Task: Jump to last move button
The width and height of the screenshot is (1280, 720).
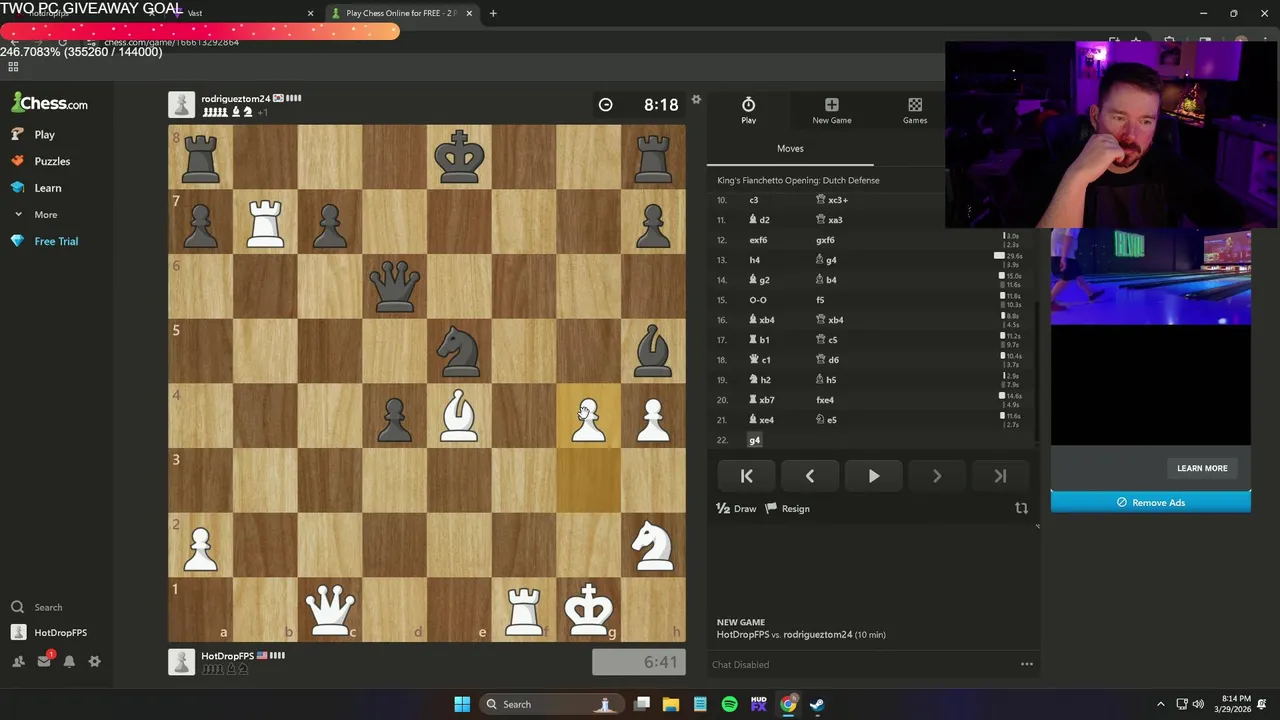Action: pos(1000,476)
